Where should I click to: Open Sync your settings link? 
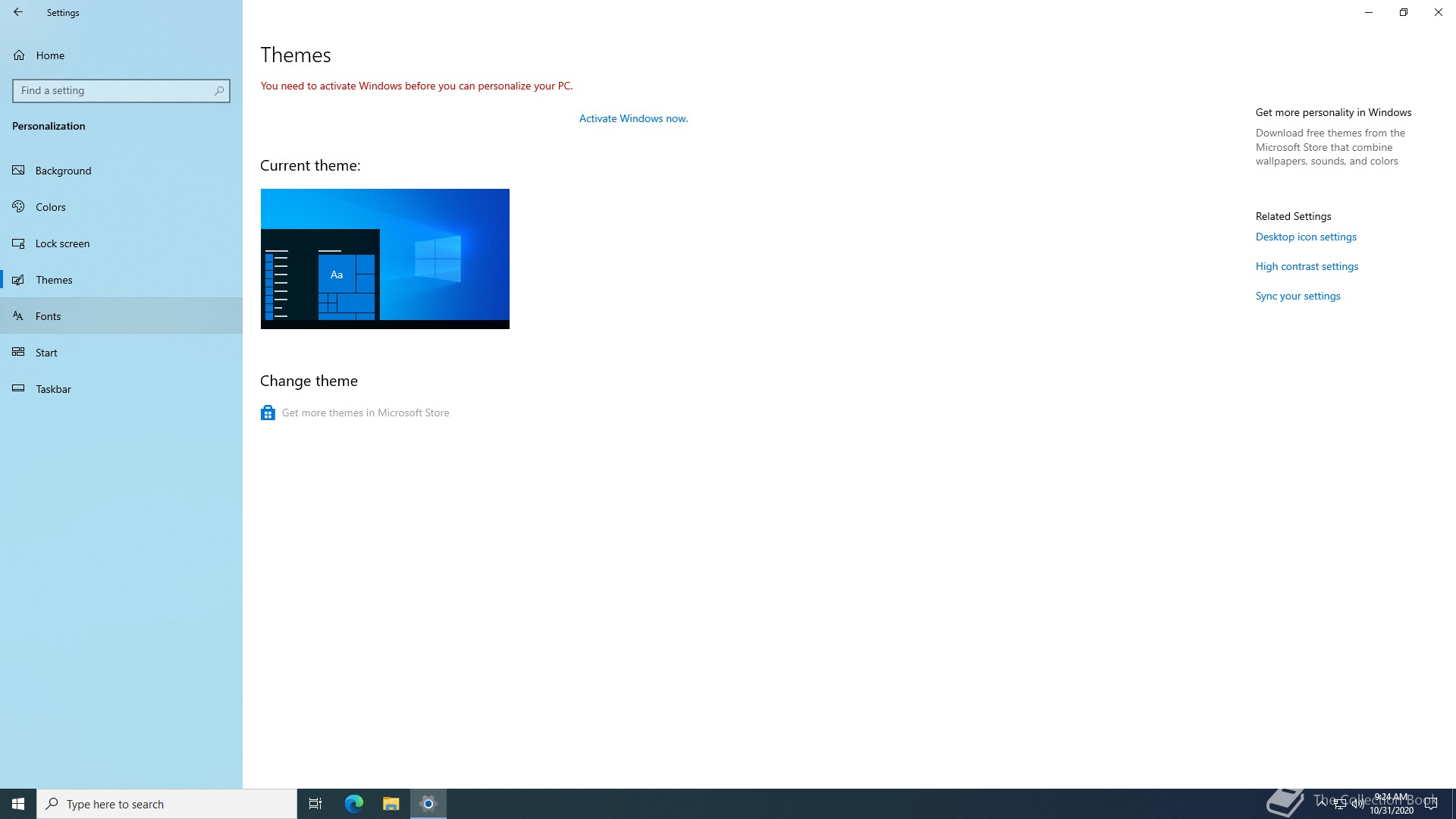pos(1298,296)
